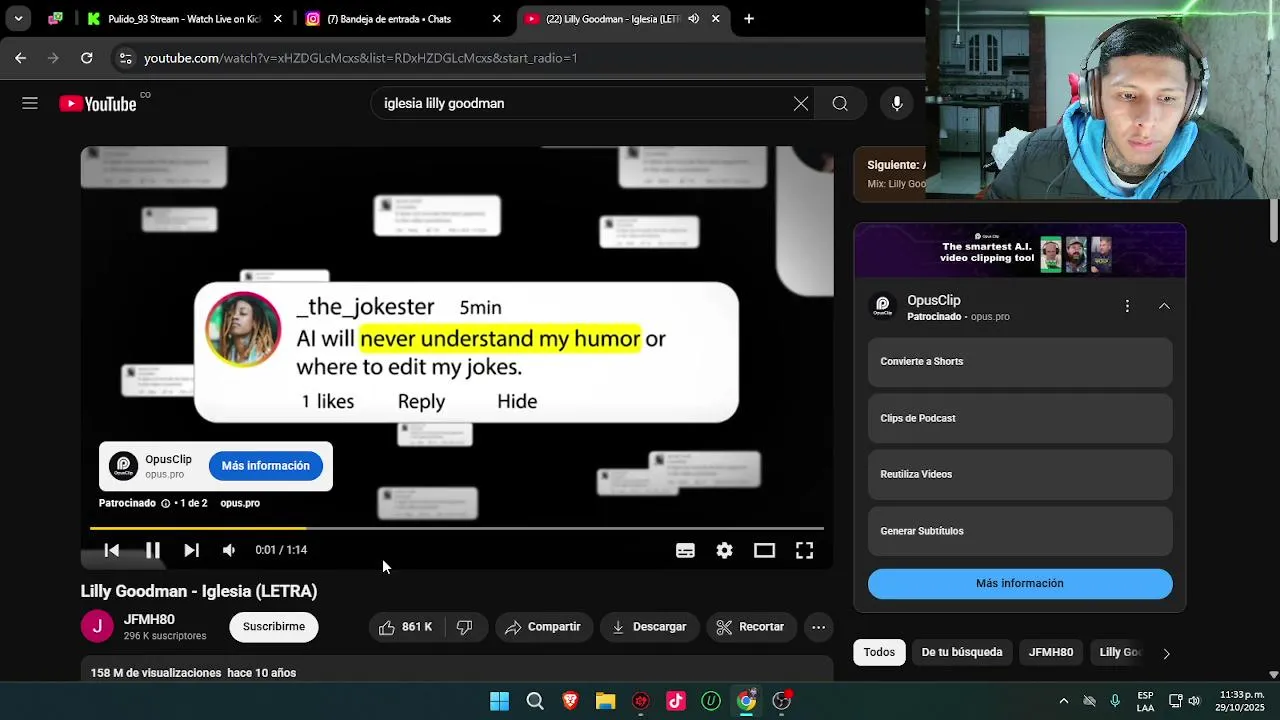Skip to the next video
The image size is (1280, 720).
coord(191,550)
